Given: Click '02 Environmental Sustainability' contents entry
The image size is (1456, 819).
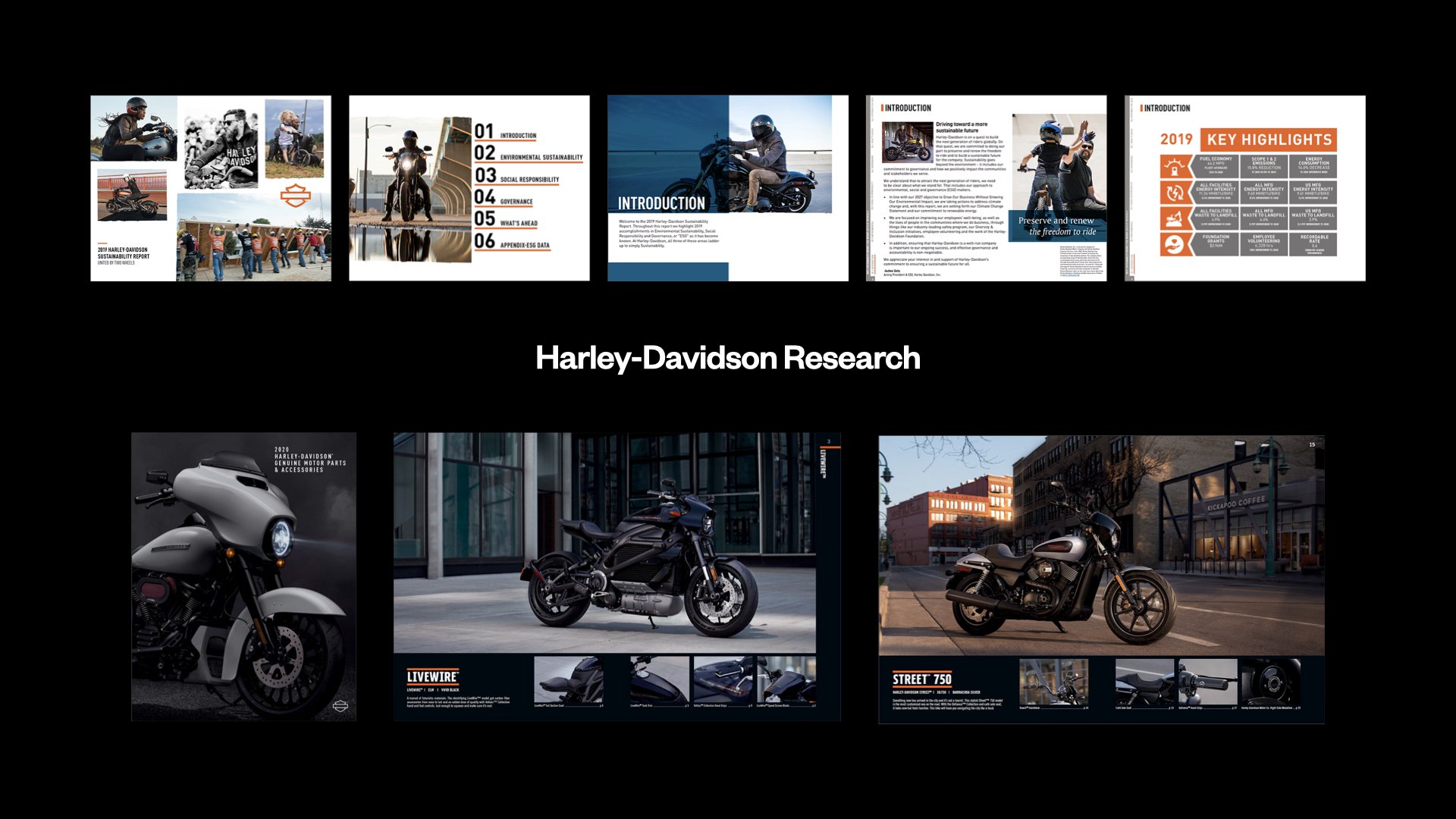Looking at the screenshot, I should click(x=529, y=154).
